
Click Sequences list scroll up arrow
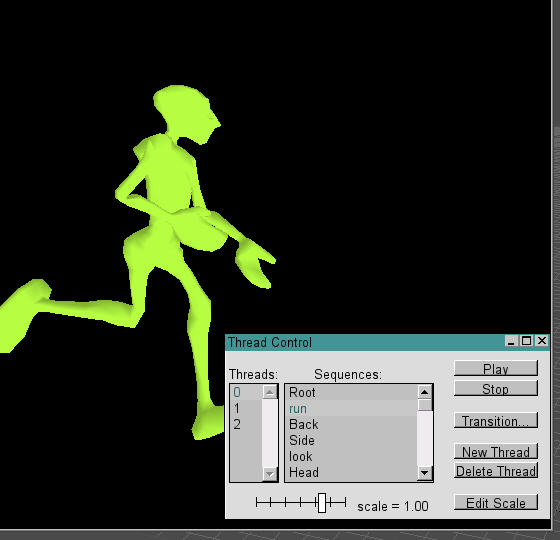click(425, 392)
